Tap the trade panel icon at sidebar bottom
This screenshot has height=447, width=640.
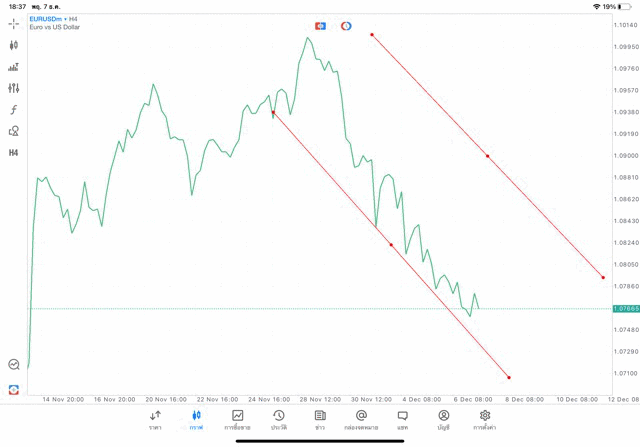tap(13, 388)
